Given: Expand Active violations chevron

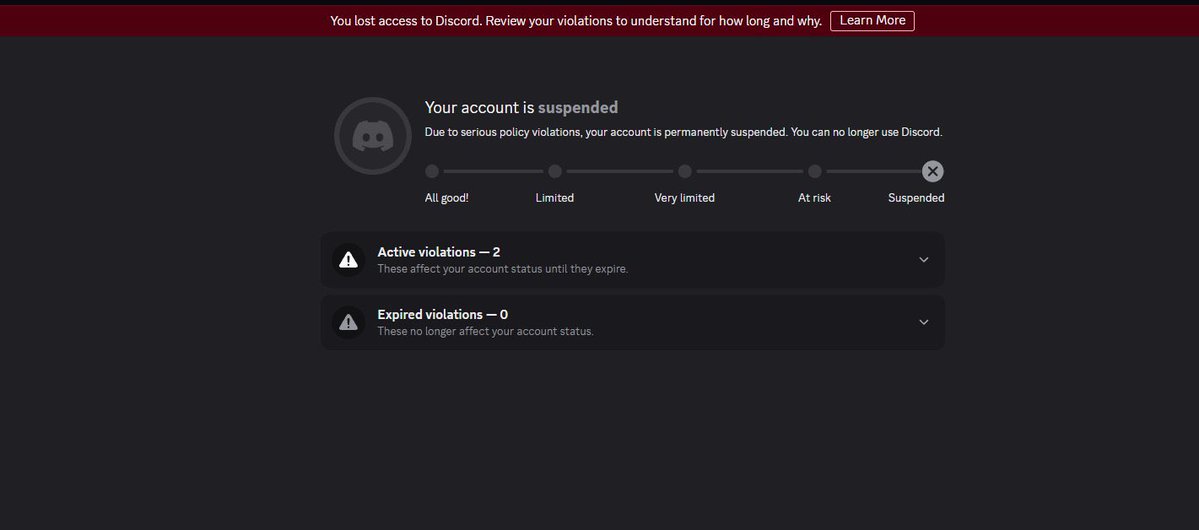Looking at the screenshot, I should [x=924, y=259].
